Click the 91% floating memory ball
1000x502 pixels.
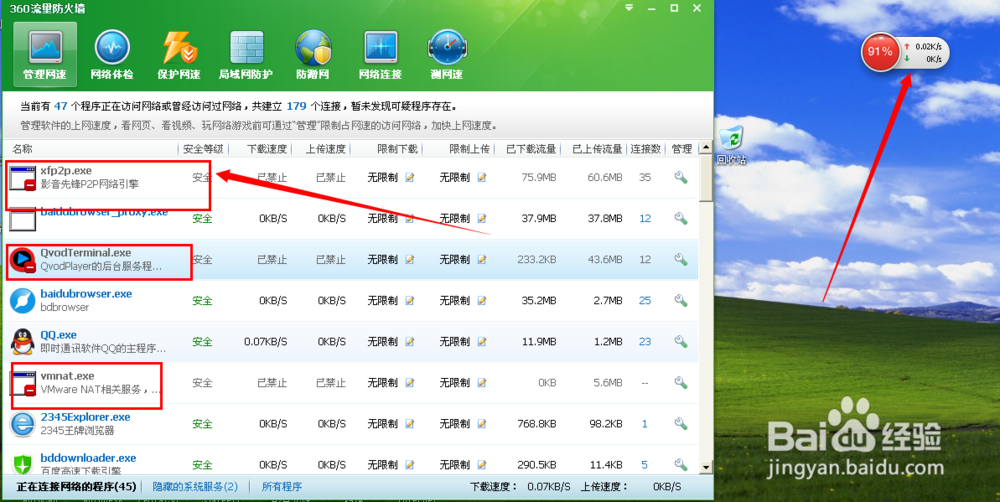click(880, 52)
